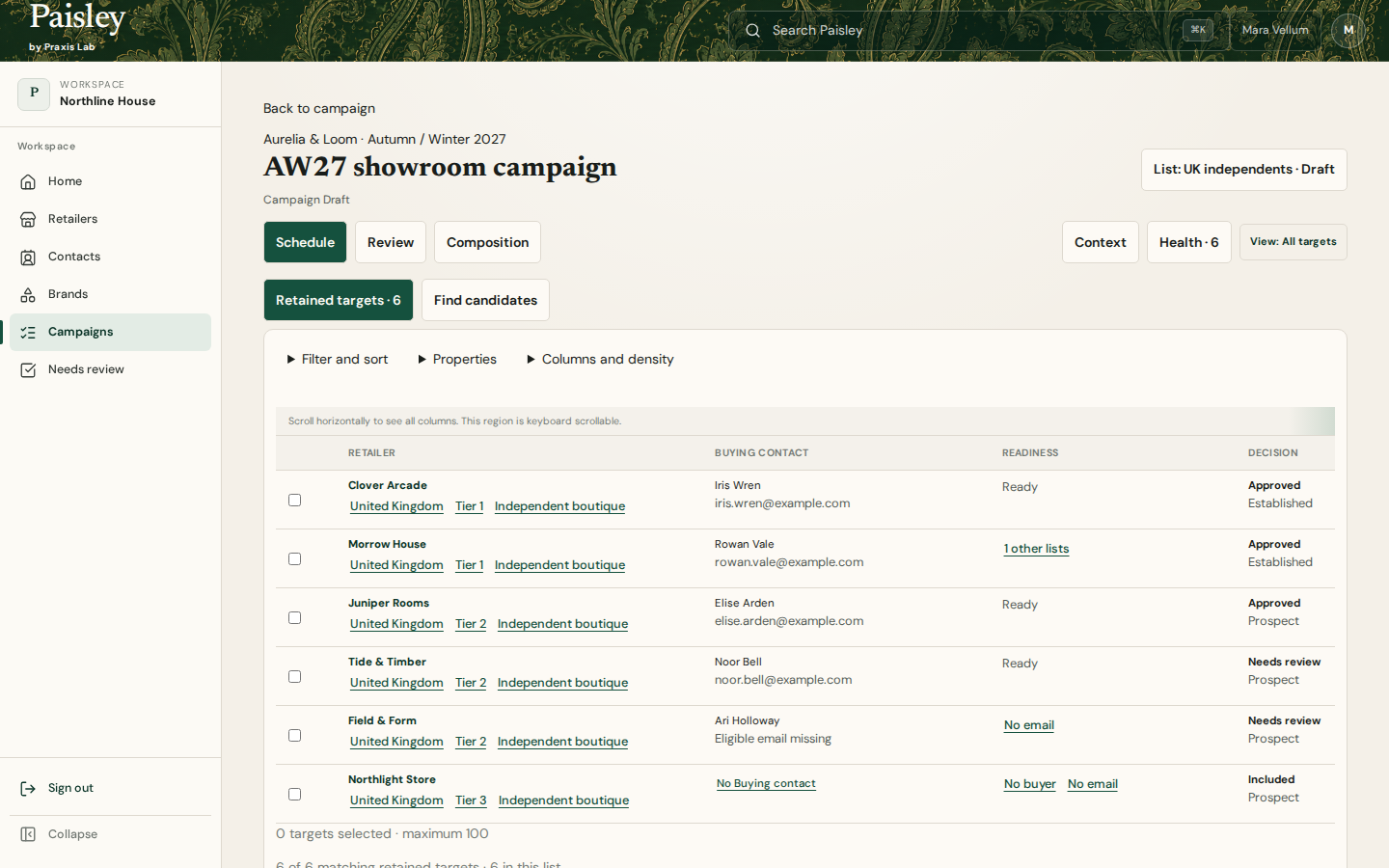Click the Retailer column header
The image size is (1389, 868).
click(x=371, y=453)
